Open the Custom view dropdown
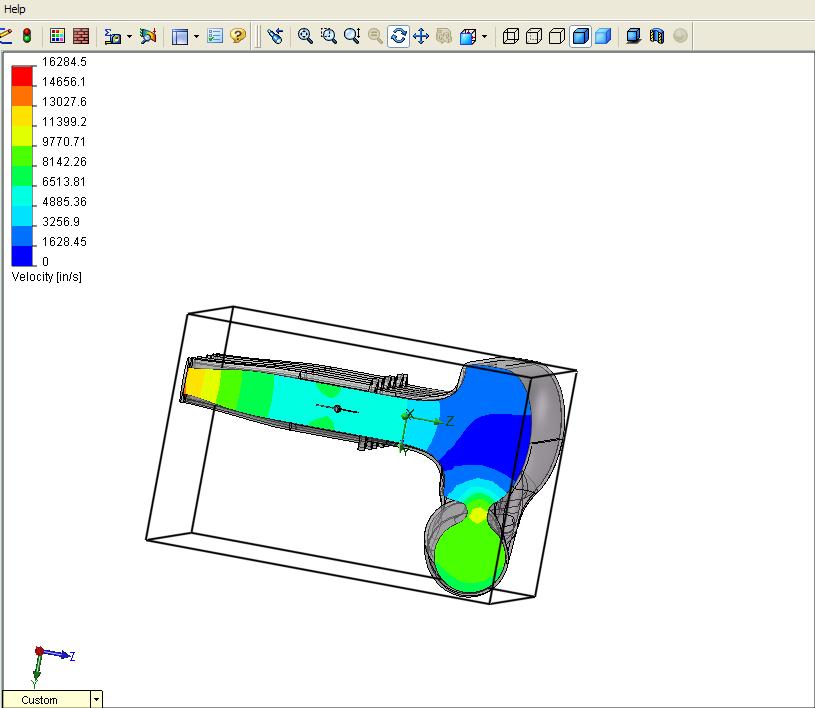 pos(96,699)
